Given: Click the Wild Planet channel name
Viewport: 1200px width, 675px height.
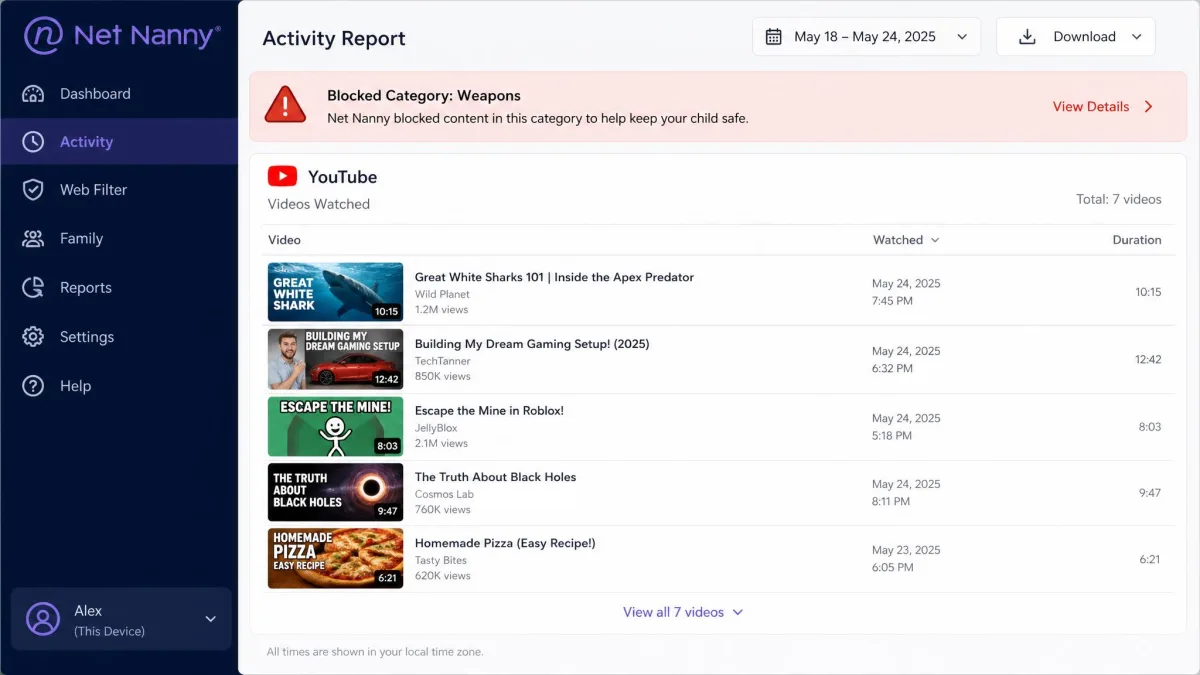Looking at the screenshot, I should (442, 294).
